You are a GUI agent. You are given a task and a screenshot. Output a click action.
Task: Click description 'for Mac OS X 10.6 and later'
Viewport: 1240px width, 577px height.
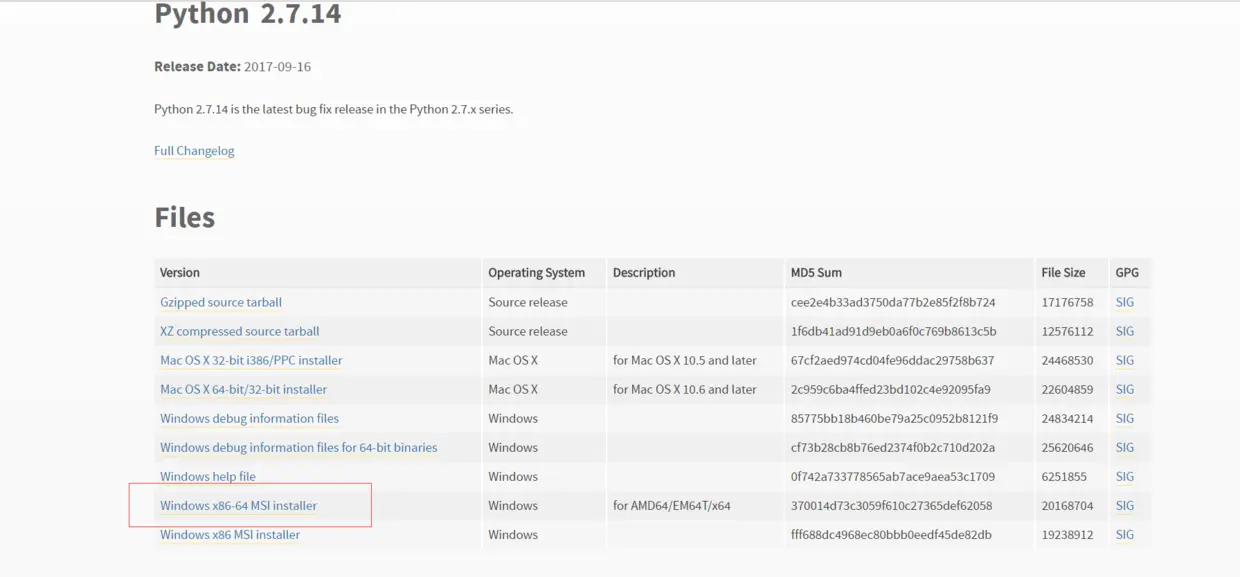685,389
